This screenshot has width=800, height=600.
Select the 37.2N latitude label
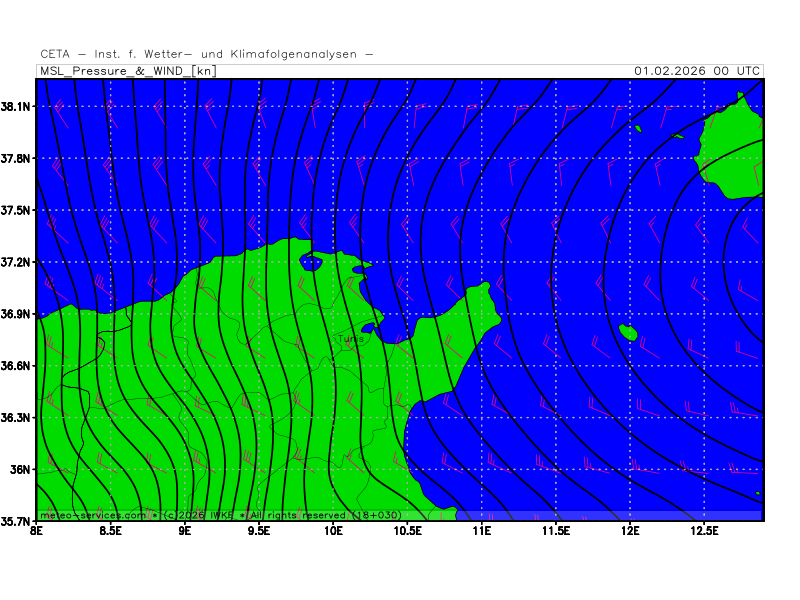[19, 262]
